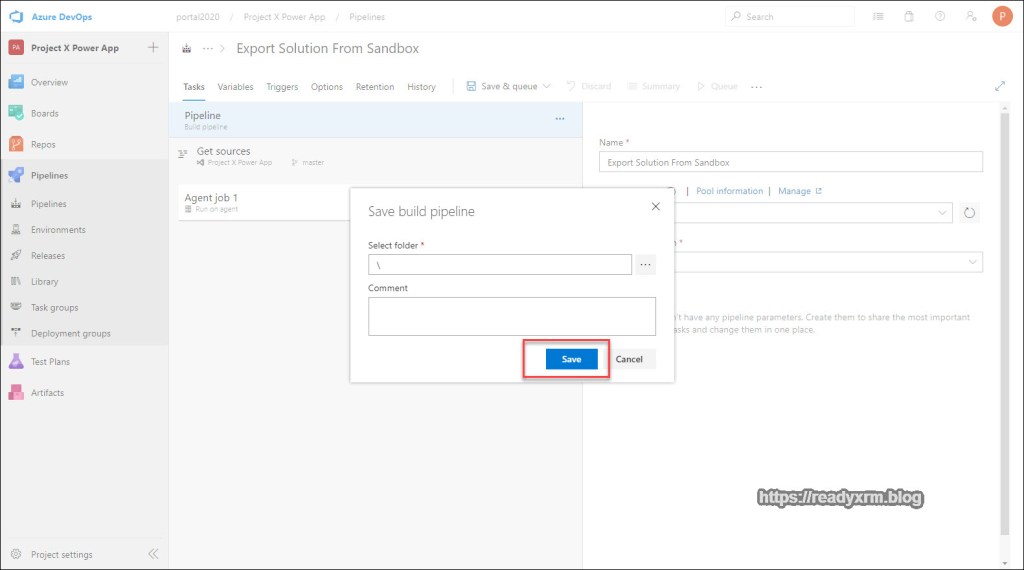The width and height of the screenshot is (1024, 570).
Task: Refresh the agent pool list
Action: (969, 213)
